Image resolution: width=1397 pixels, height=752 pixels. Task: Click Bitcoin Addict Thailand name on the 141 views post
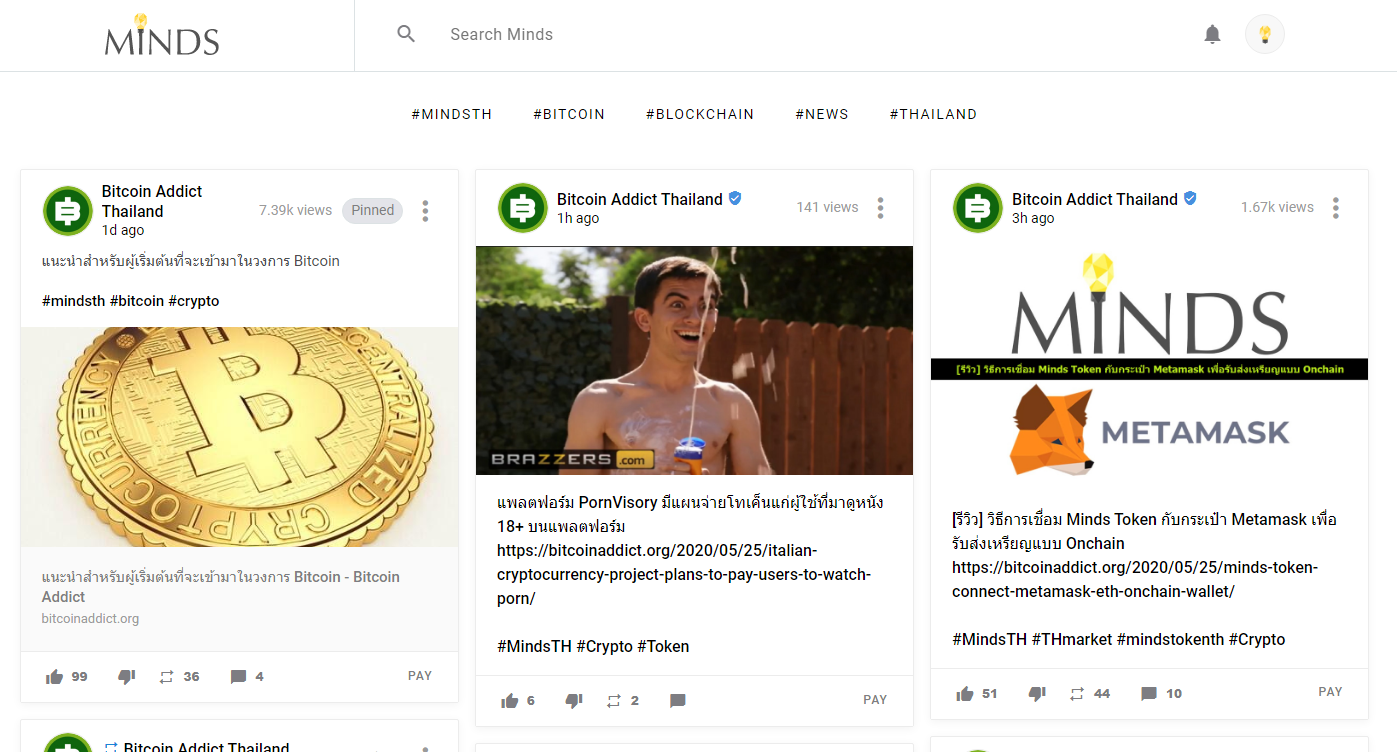(640, 199)
